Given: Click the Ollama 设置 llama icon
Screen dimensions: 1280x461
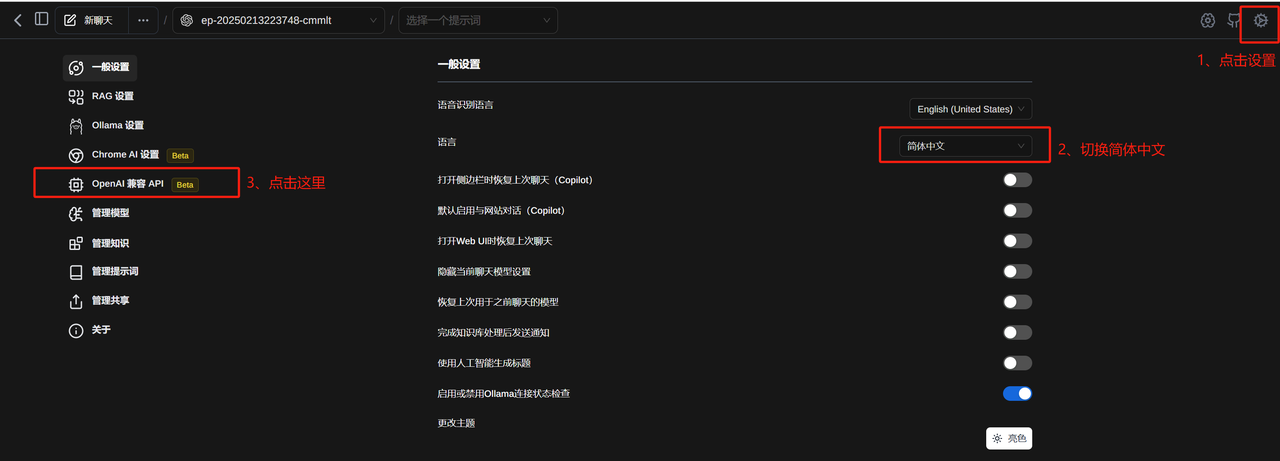Looking at the screenshot, I should click(x=76, y=126).
